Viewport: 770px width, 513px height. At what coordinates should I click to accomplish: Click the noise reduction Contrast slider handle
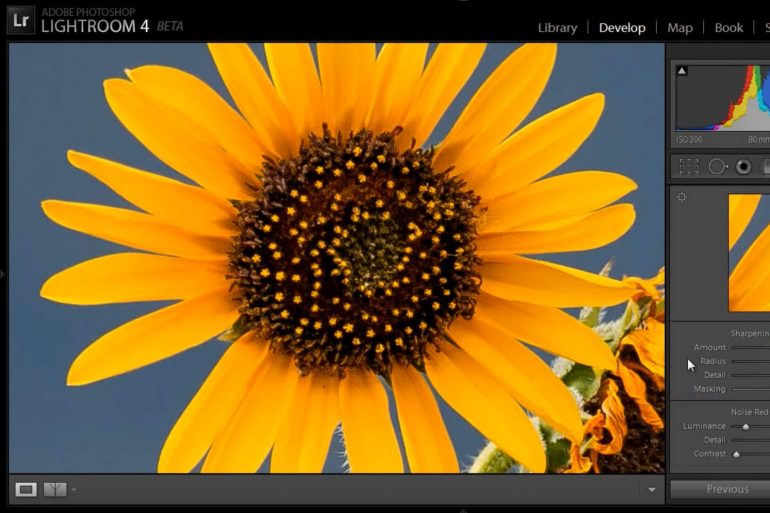(736, 454)
